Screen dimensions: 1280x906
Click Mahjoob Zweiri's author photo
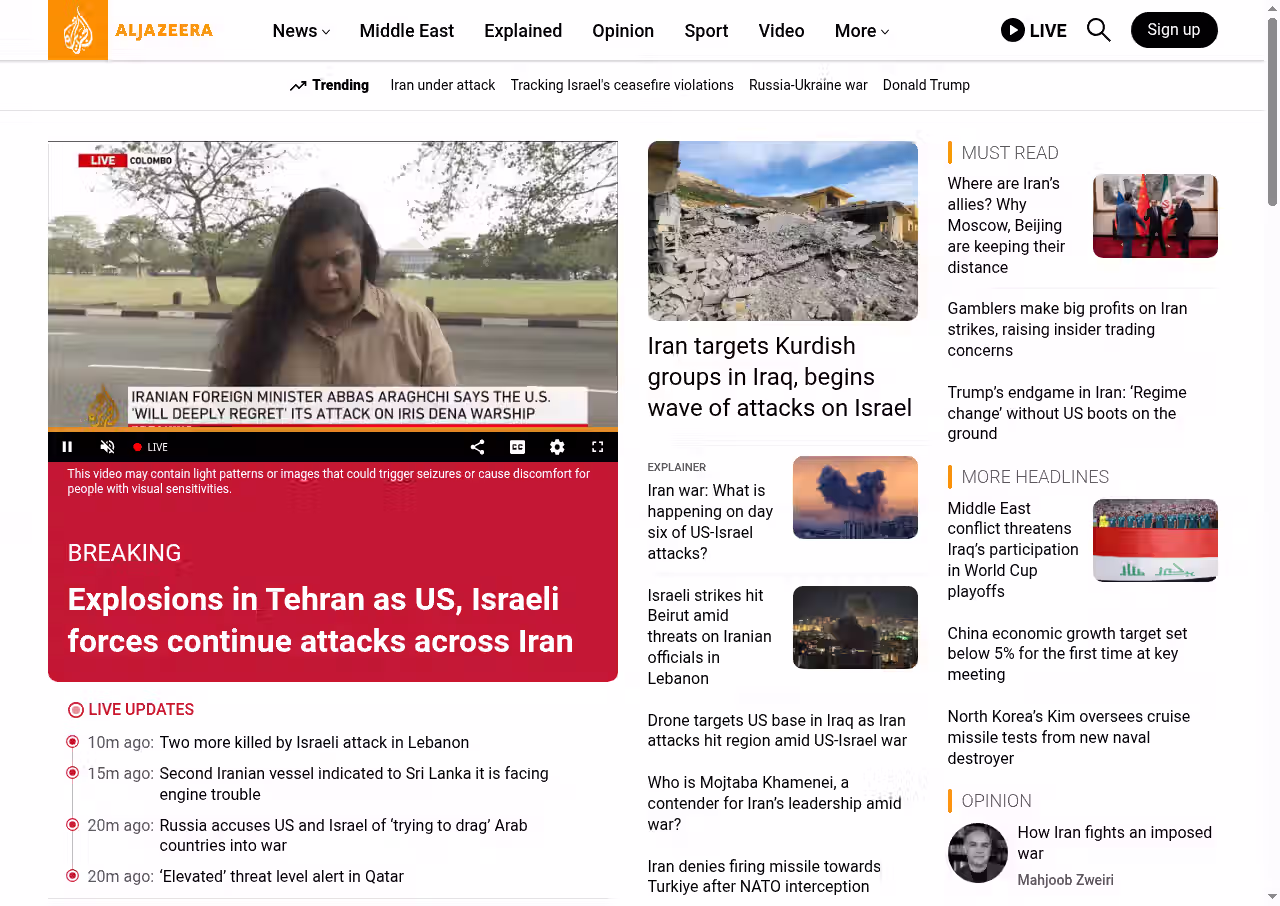977,853
